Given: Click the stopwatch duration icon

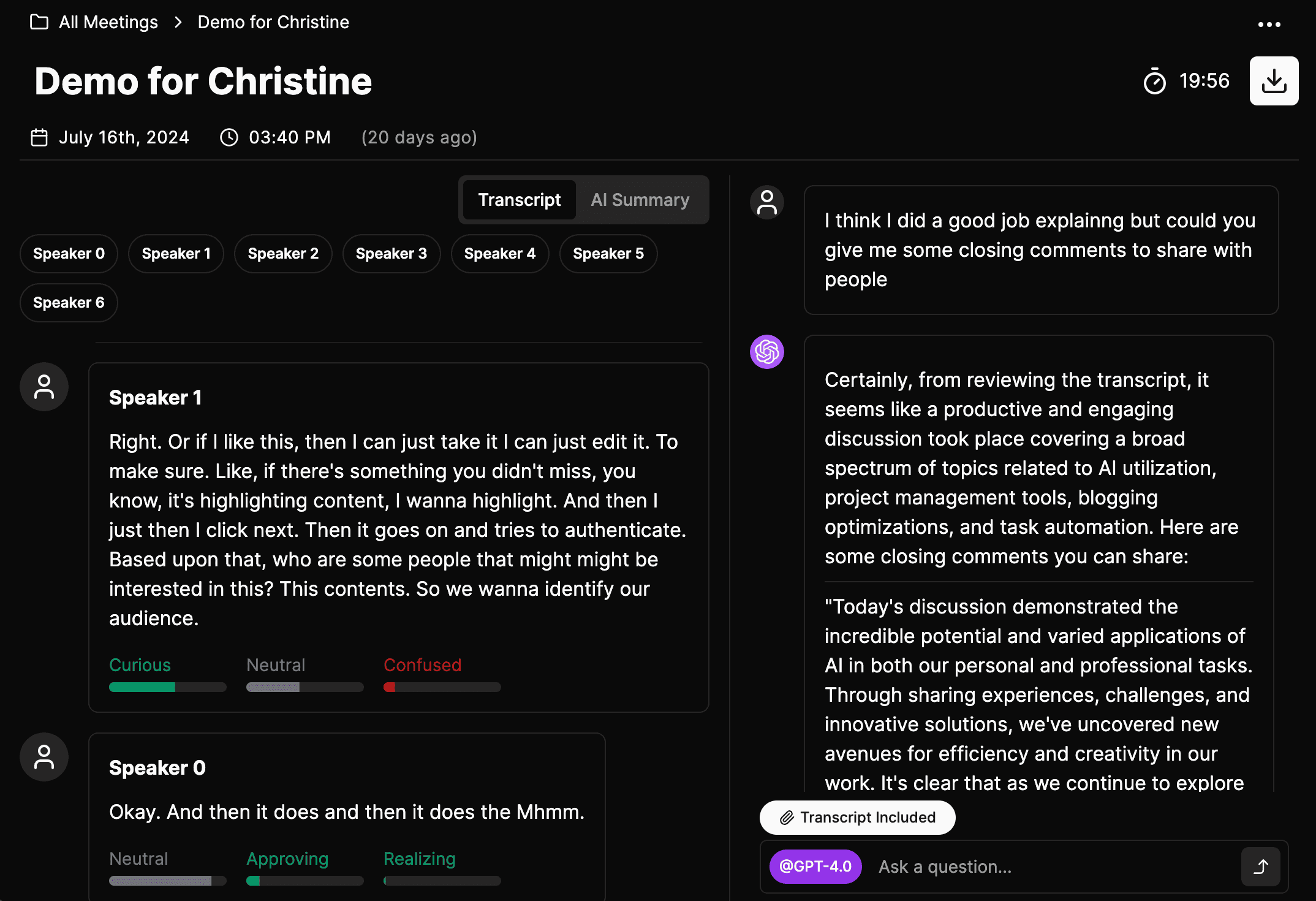Looking at the screenshot, I should coord(1154,81).
